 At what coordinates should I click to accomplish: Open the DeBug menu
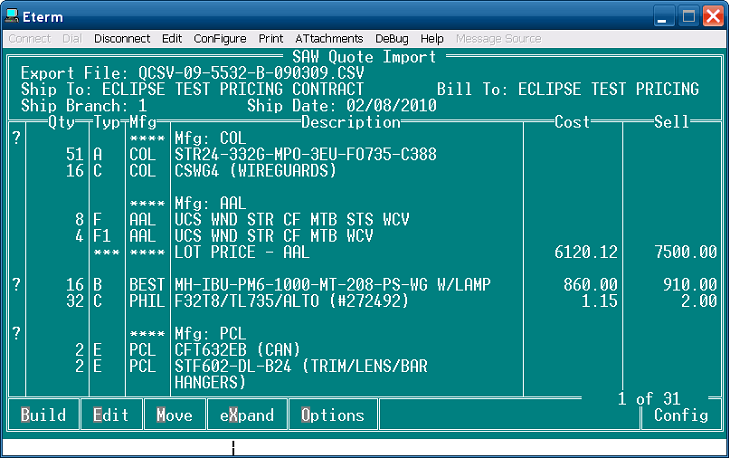pyautogui.click(x=392, y=39)
